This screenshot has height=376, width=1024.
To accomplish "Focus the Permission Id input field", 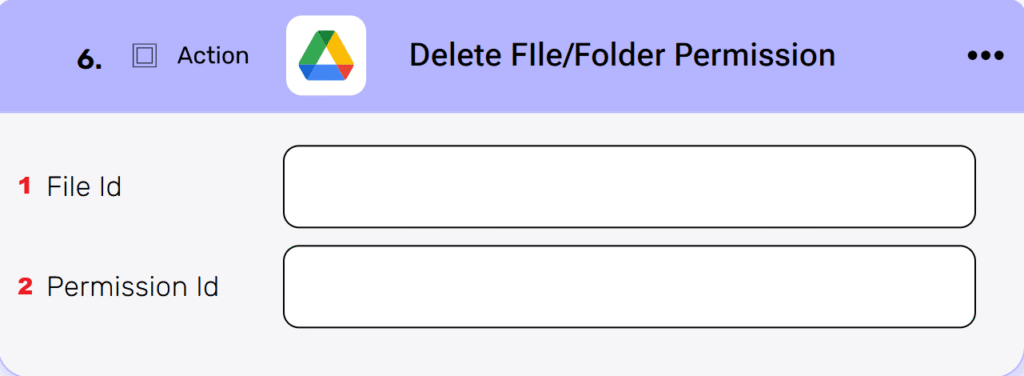I will pyautogui.click(x=629, y=287).
